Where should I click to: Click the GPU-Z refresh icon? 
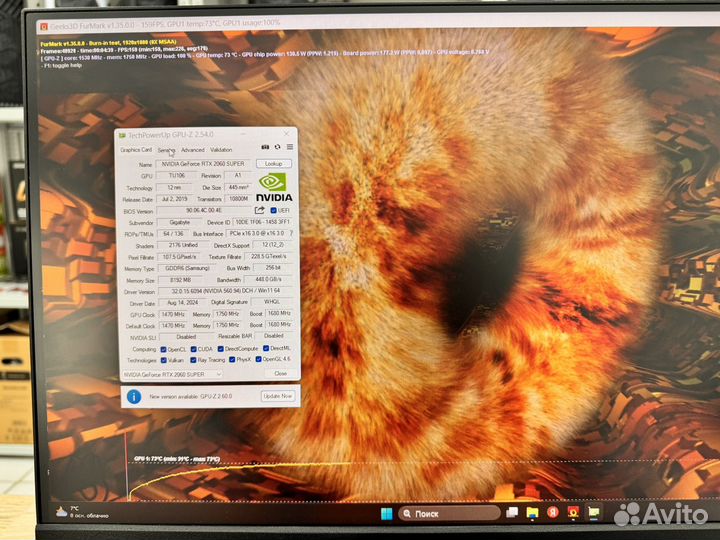pos(277,147)
